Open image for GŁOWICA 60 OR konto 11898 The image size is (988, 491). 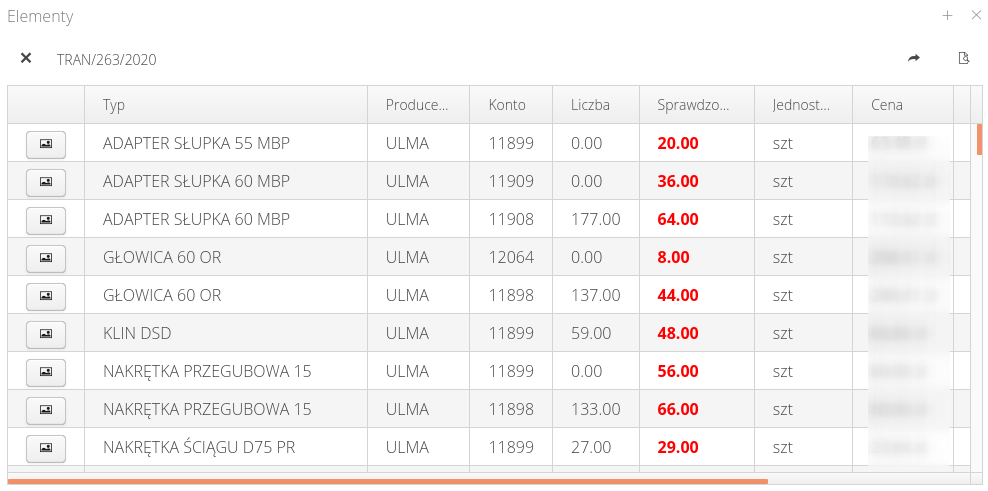(45, 295)
